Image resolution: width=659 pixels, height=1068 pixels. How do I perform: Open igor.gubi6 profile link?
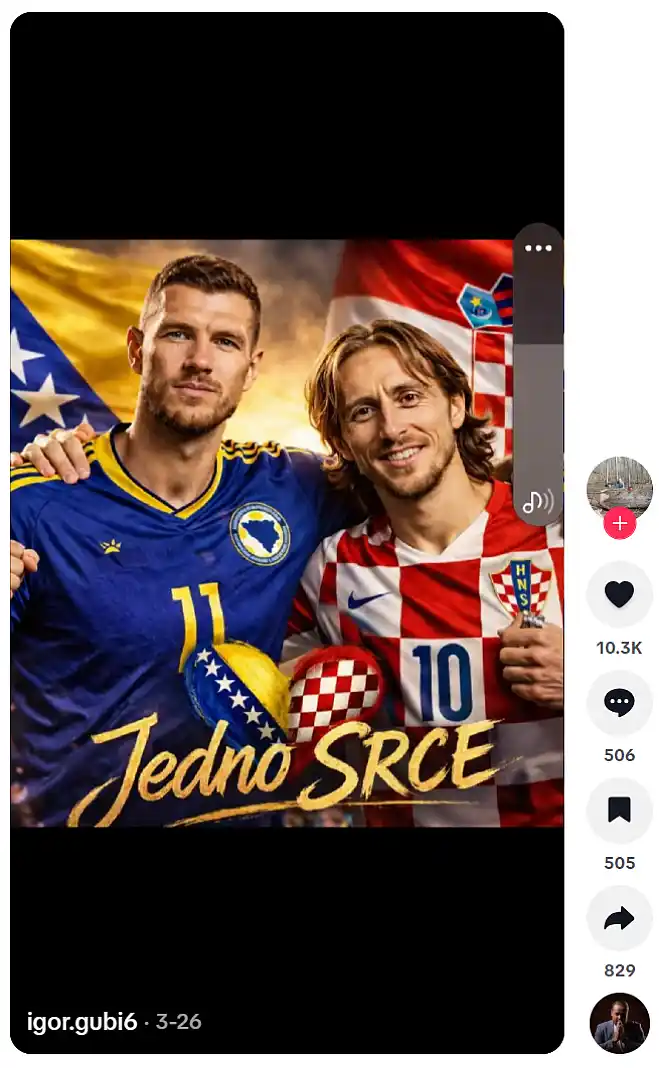(82, 1022)
